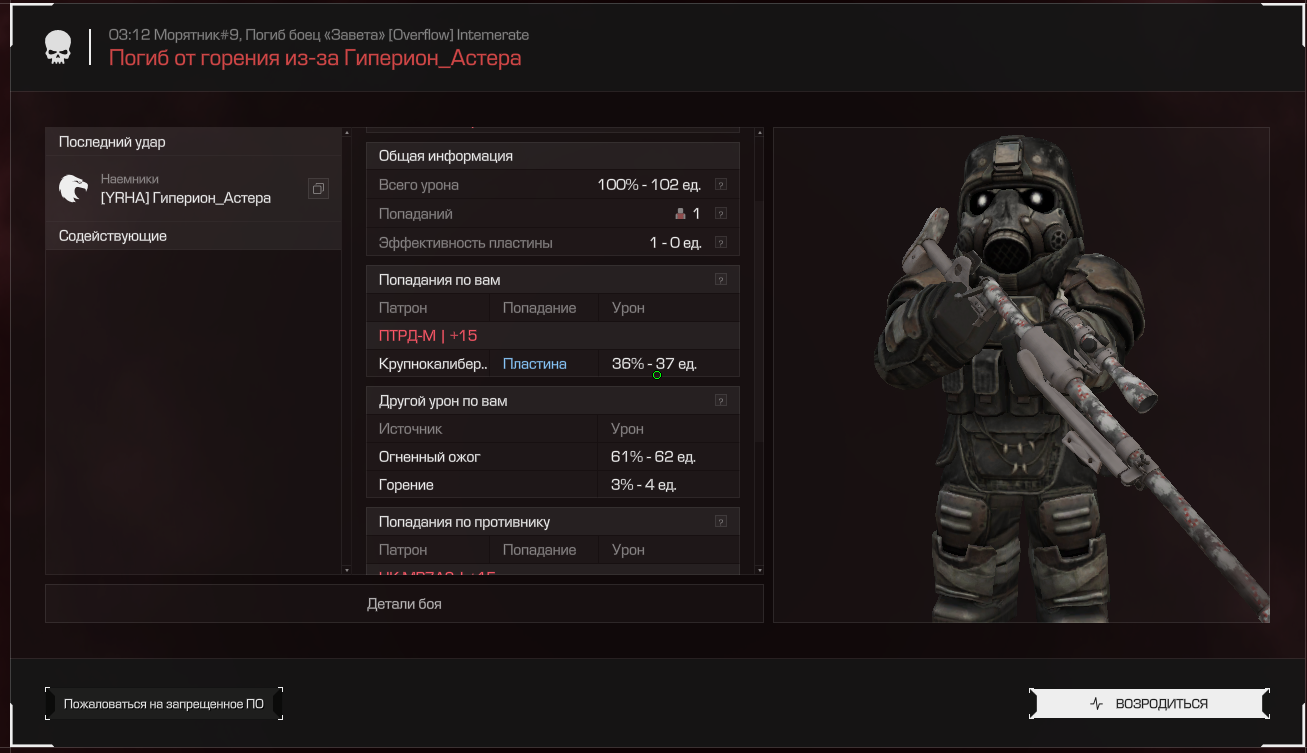Click the skull death icon in header
The height and width of the screenshot is (753, 1307).
pyautogui.click(x=58, y=47)
